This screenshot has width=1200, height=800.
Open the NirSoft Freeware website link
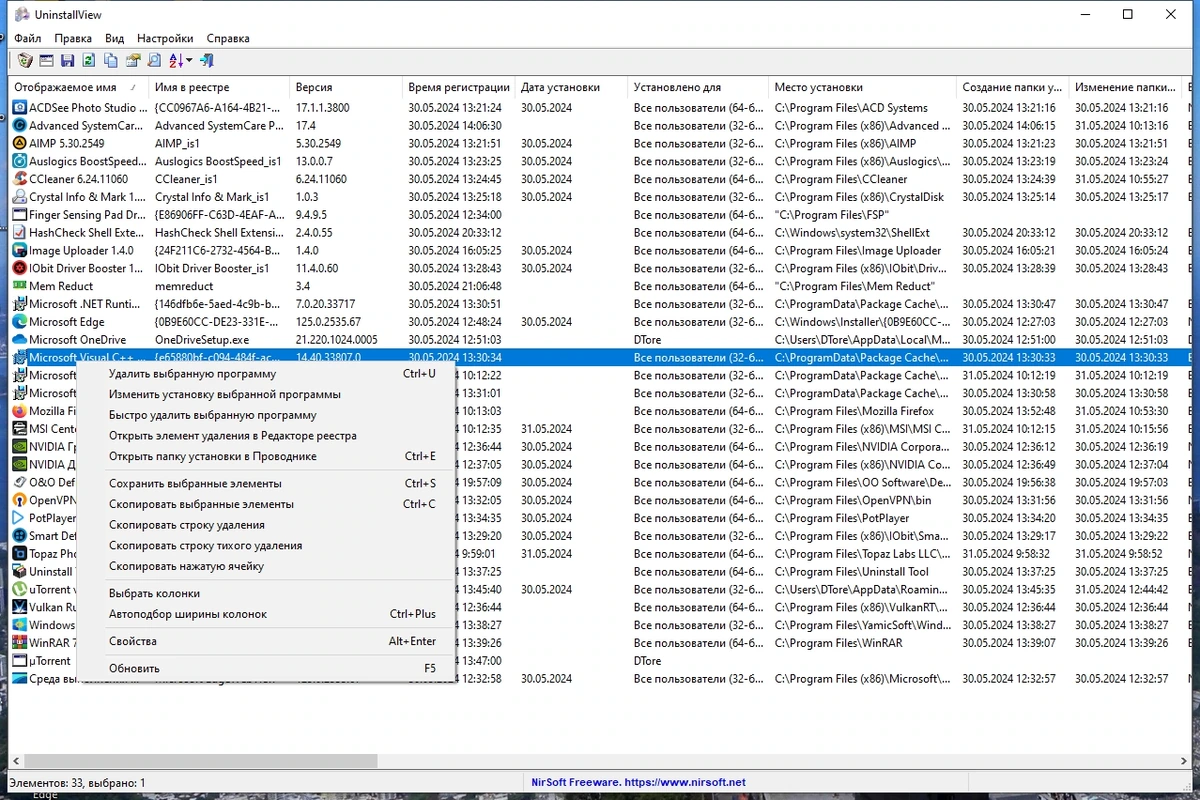636,782
